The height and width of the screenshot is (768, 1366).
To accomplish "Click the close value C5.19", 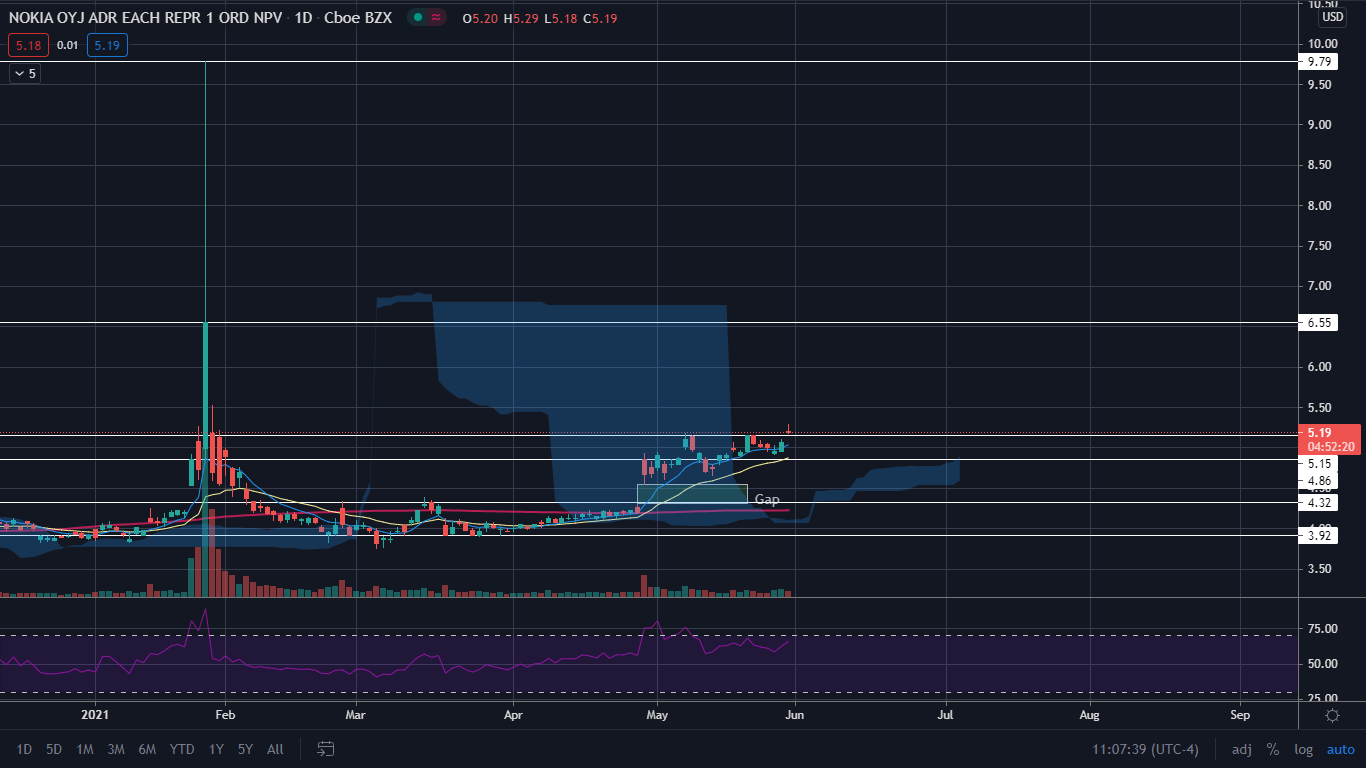I will [601, 17].
